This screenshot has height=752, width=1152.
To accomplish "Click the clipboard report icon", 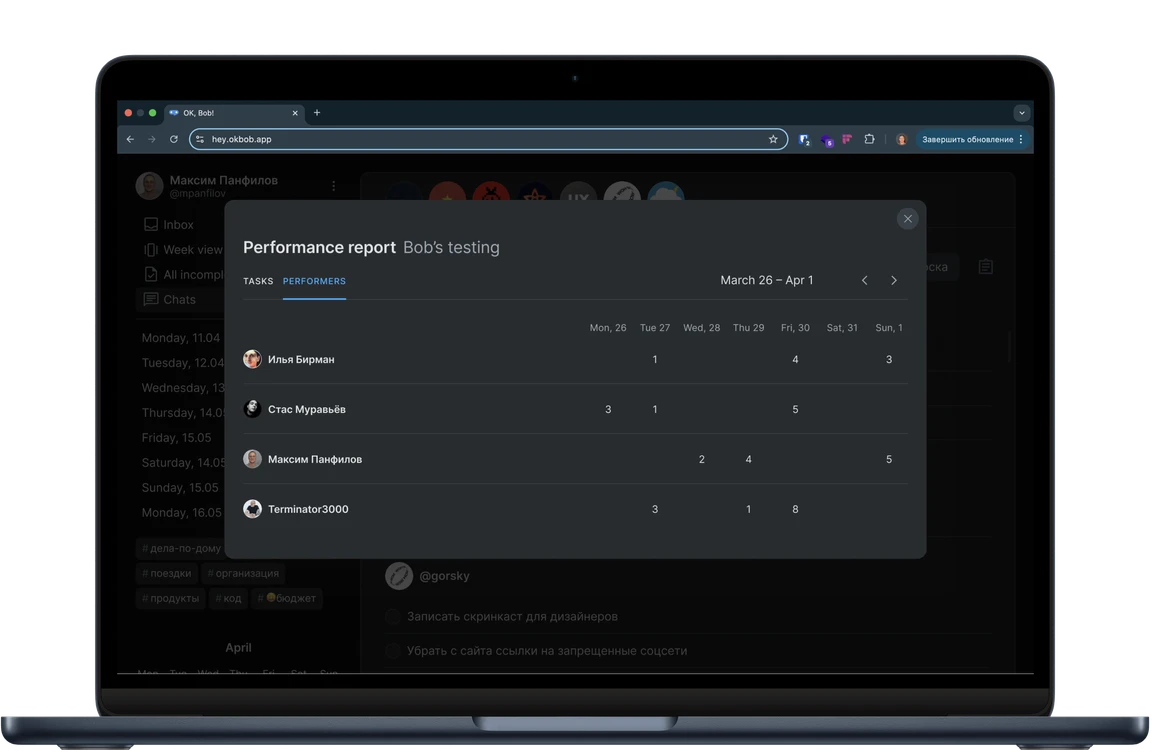I will [x=986, y=267].
